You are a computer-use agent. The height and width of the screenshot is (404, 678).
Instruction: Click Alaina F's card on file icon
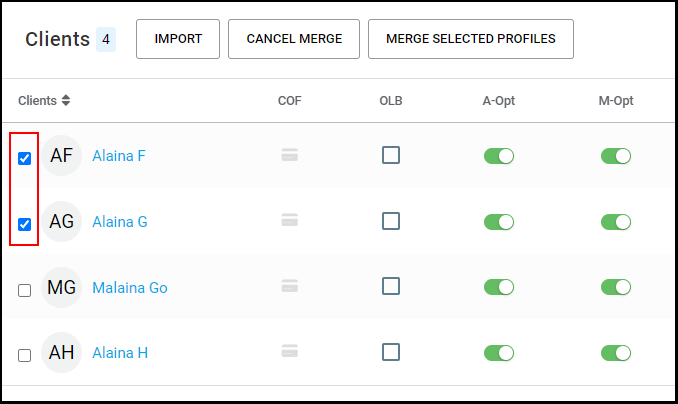click(x=289, y=155)
